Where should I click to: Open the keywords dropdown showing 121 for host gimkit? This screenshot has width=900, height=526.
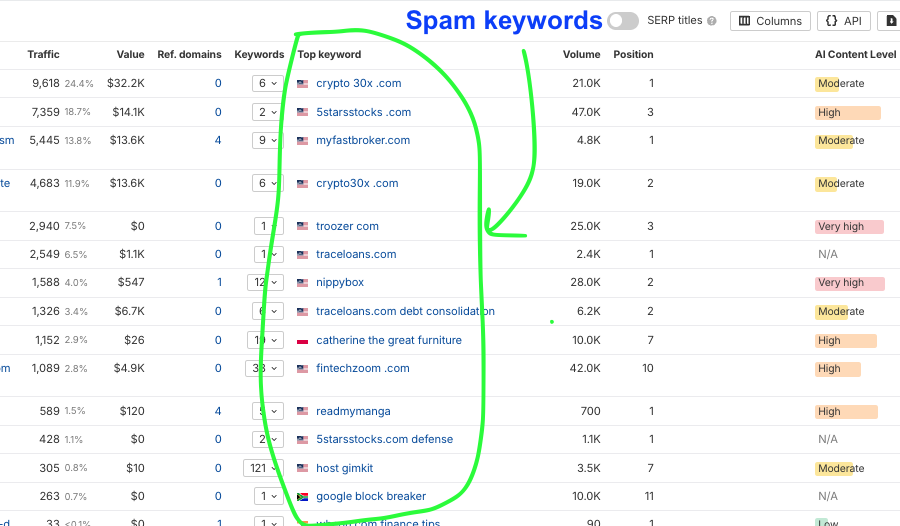263,469
